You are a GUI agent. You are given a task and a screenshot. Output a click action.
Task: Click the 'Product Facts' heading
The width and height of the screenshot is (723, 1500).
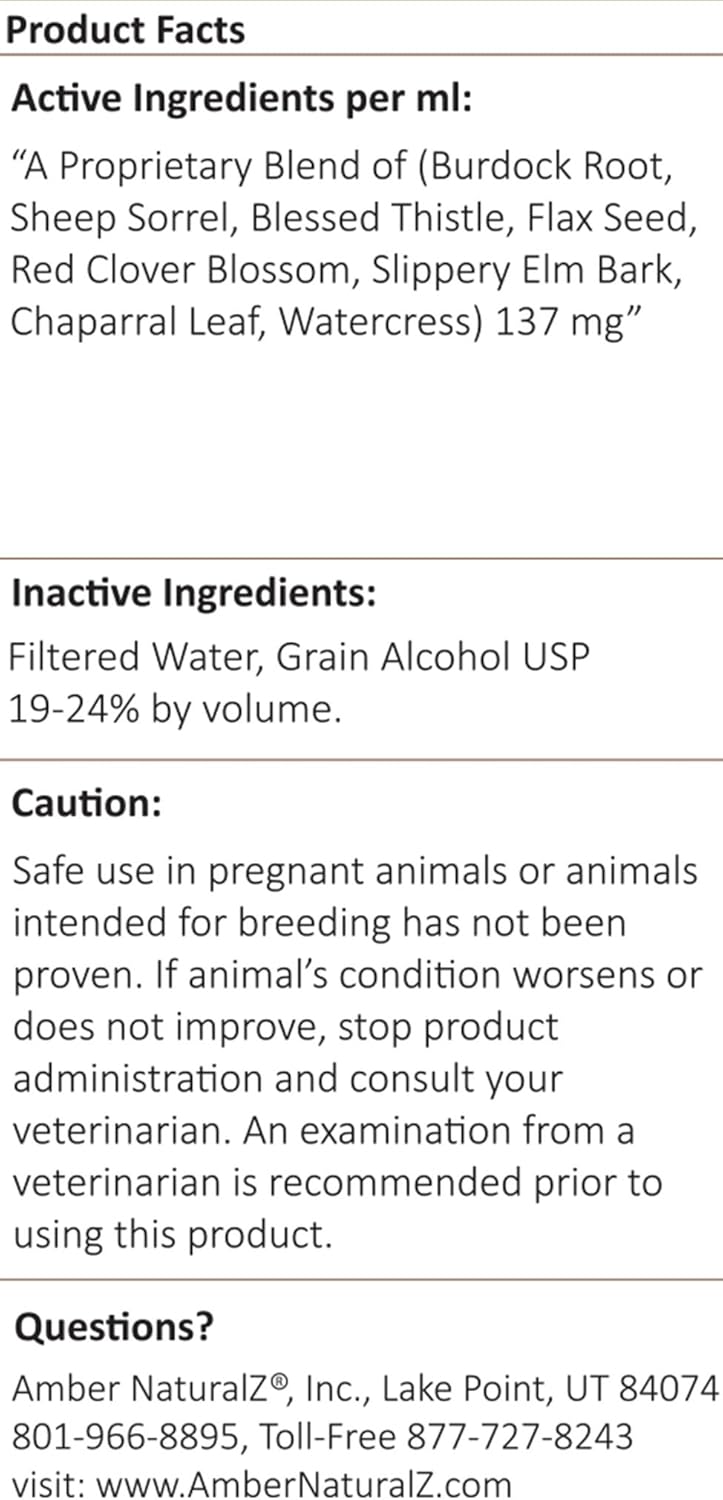point(125,29)
